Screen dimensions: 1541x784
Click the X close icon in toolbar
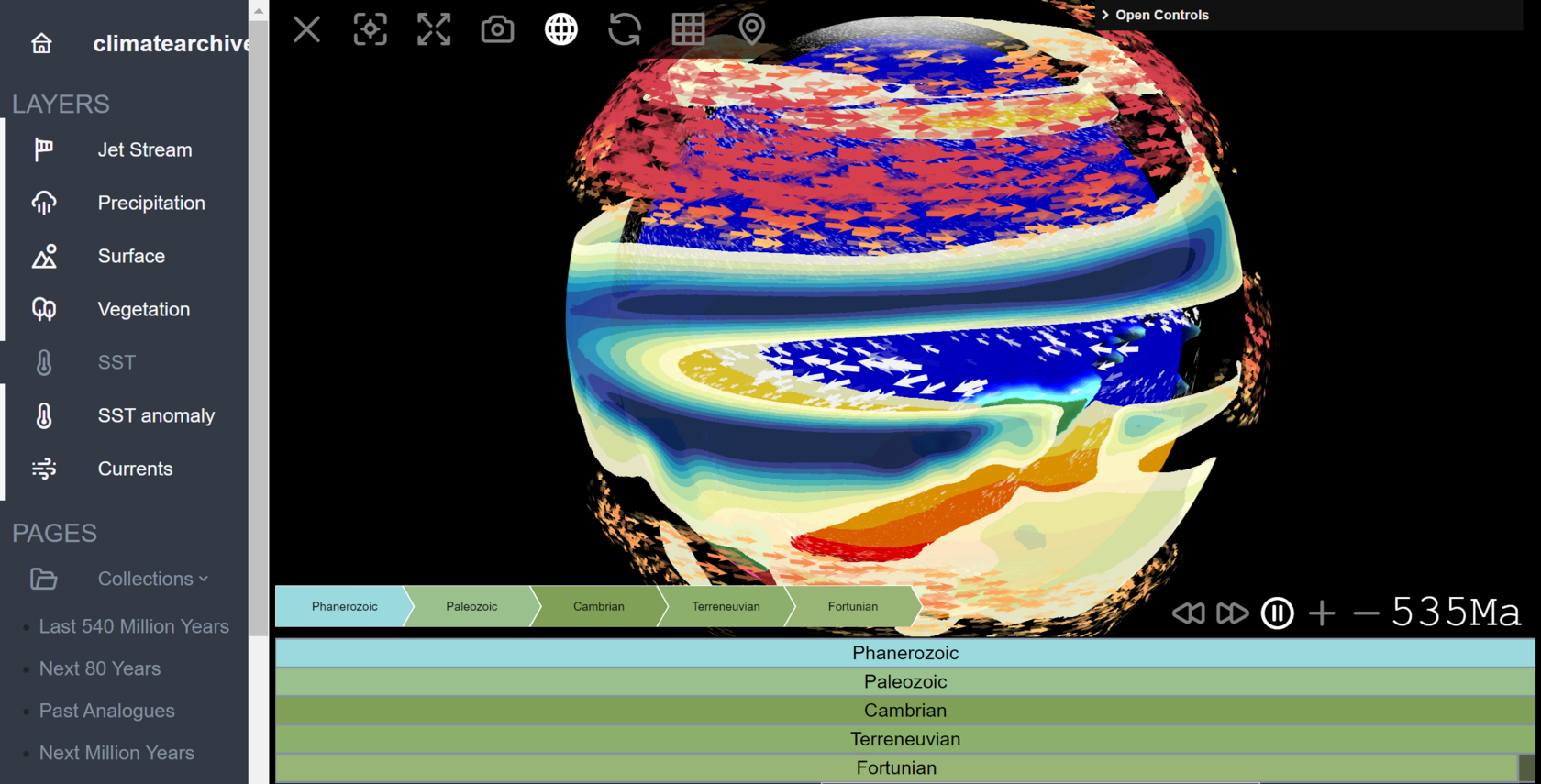pyautogui.click(x=306, y=29)
